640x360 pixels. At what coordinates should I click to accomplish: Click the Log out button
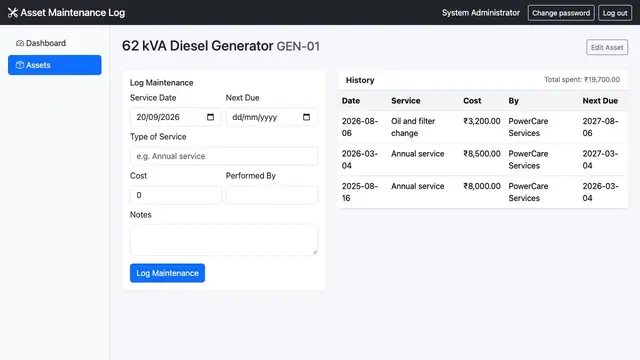point(615,13)
